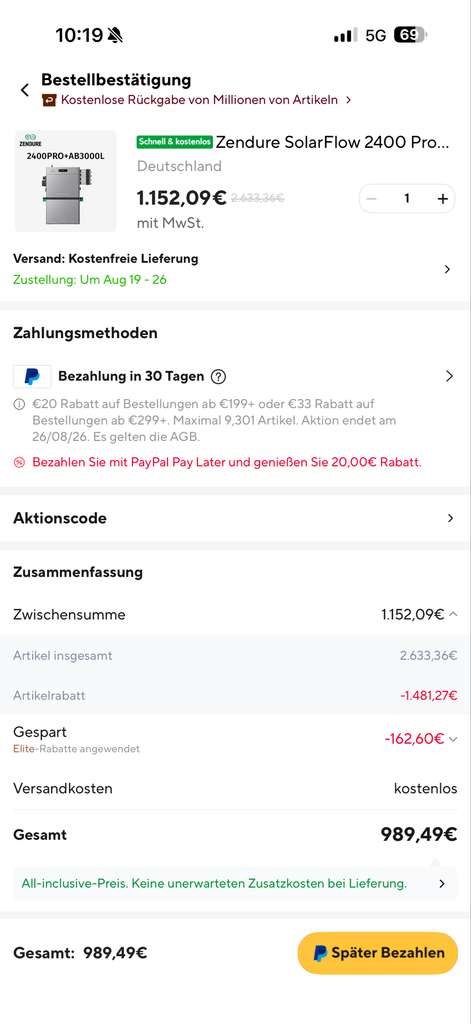Decrease quantity with the minus button
Image resolution: width=471 pixels, height=1024 pixels.
372,199
